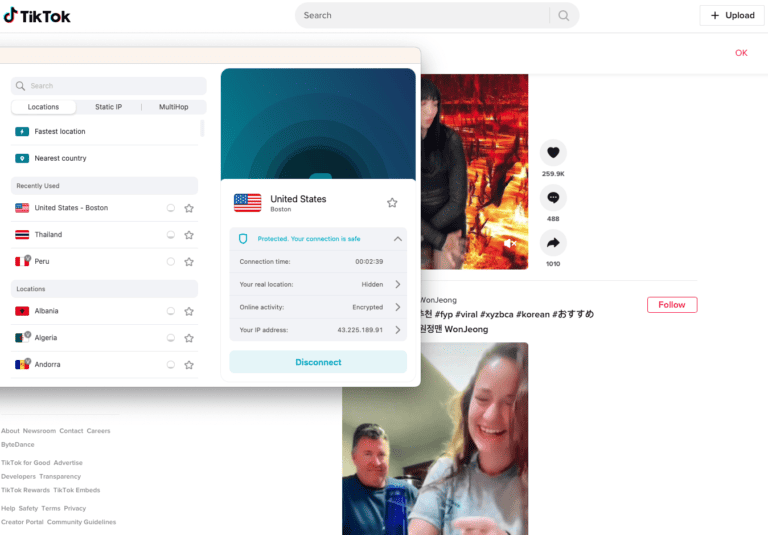Expand Algeria server list via flag badge

pos(28,335)
